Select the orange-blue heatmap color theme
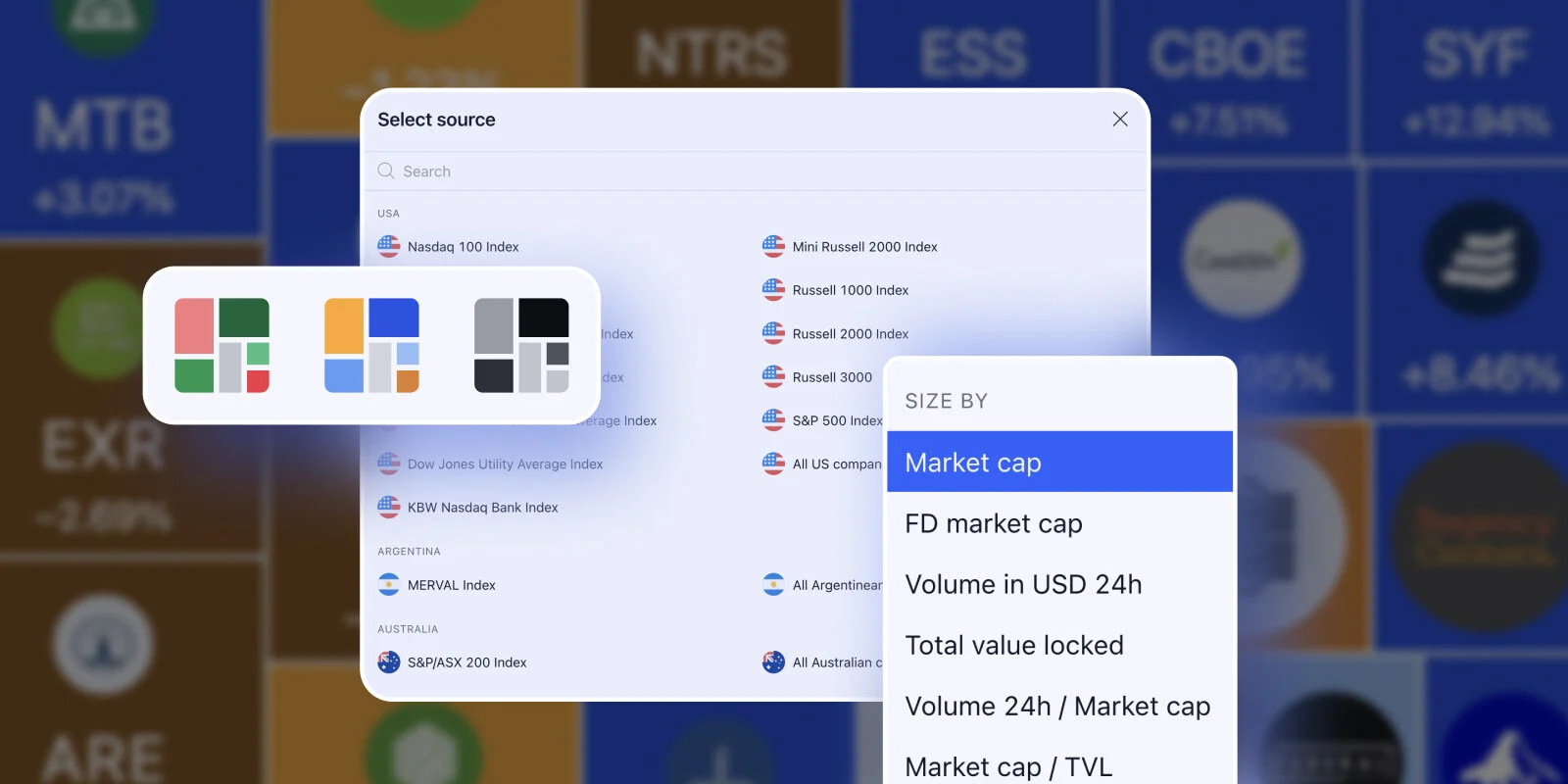1568x784 pixels. pos(371,345)
